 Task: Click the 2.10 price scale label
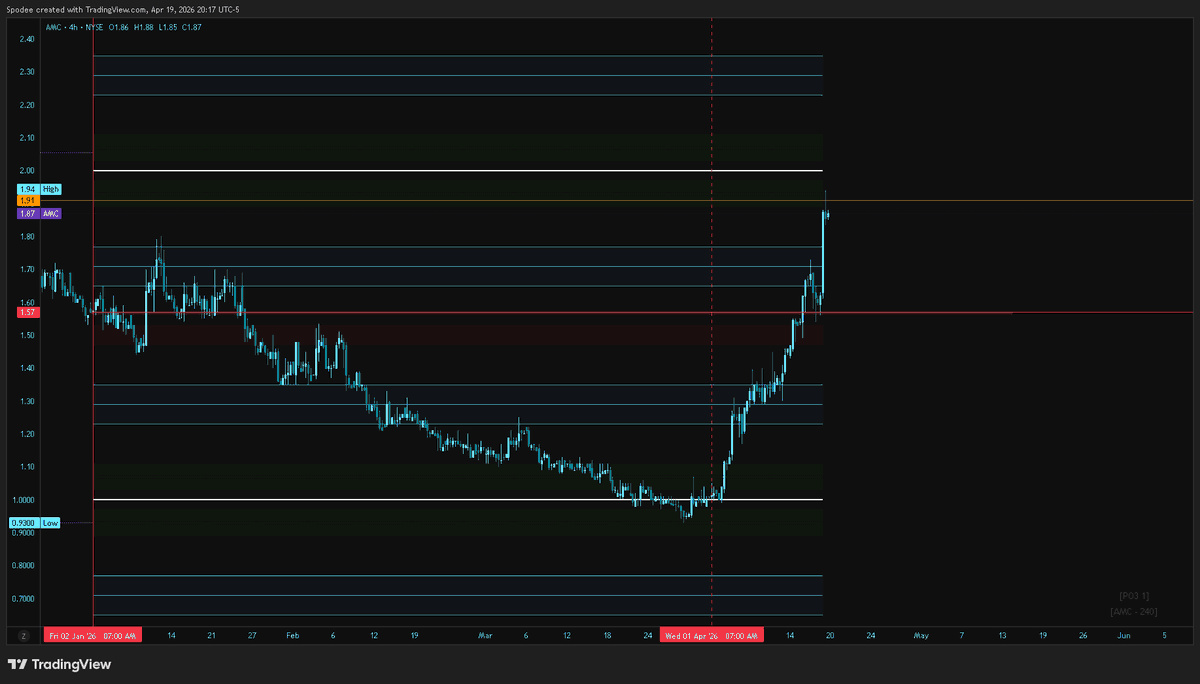point(27,138)
